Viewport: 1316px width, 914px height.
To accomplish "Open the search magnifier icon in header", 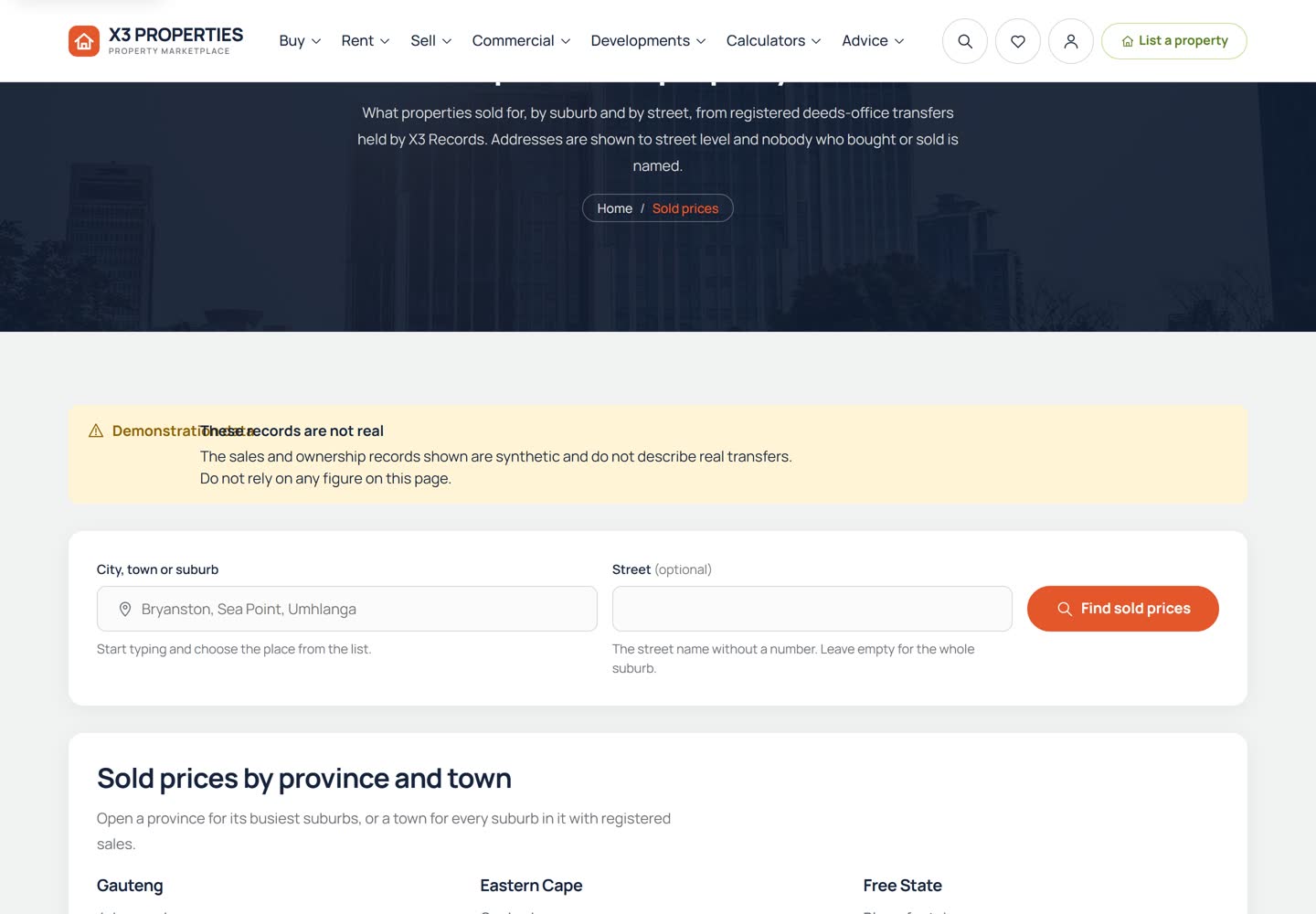I will (965, 41).
